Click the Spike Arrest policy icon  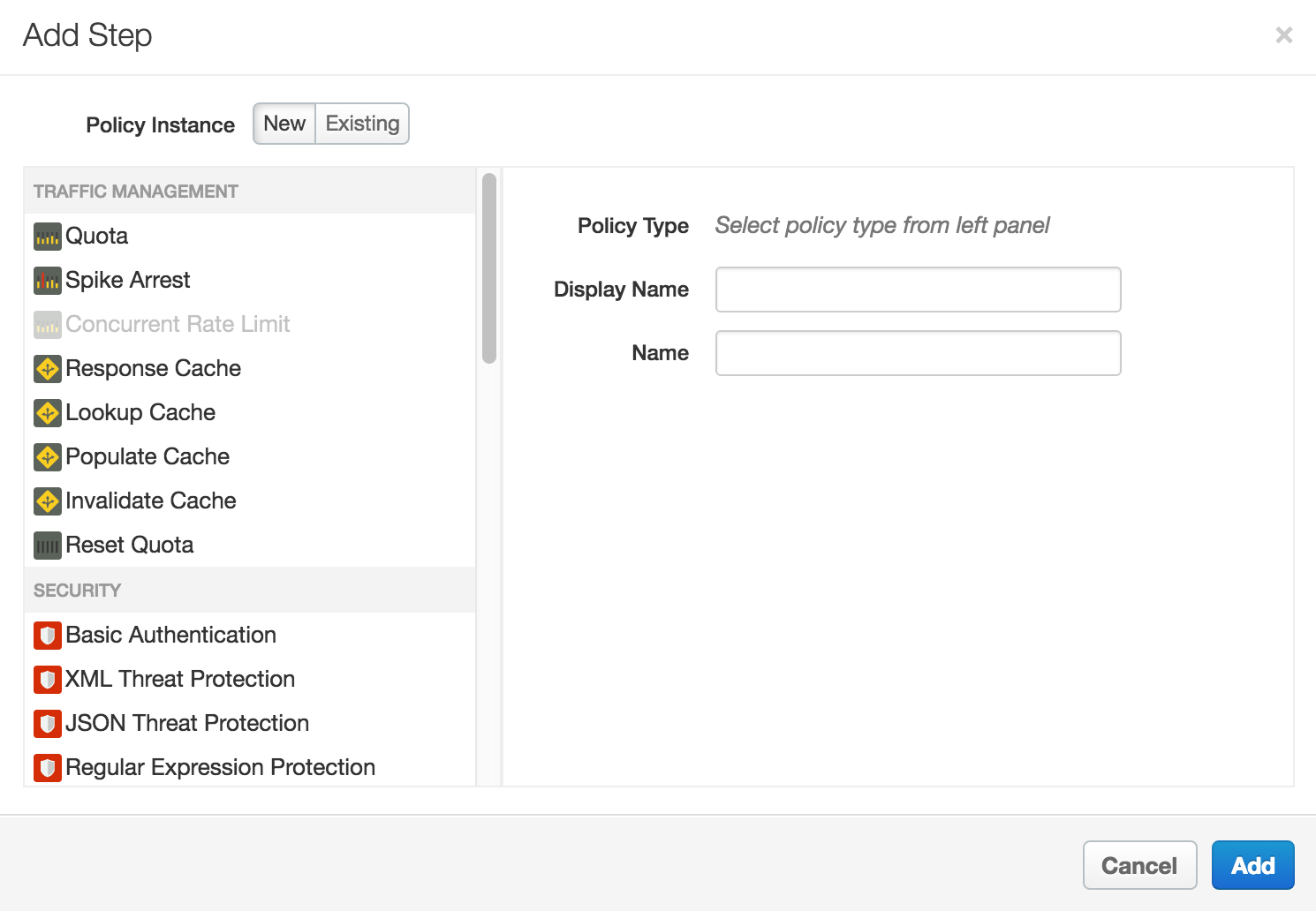pyautogui.click(x=47, y=280)
